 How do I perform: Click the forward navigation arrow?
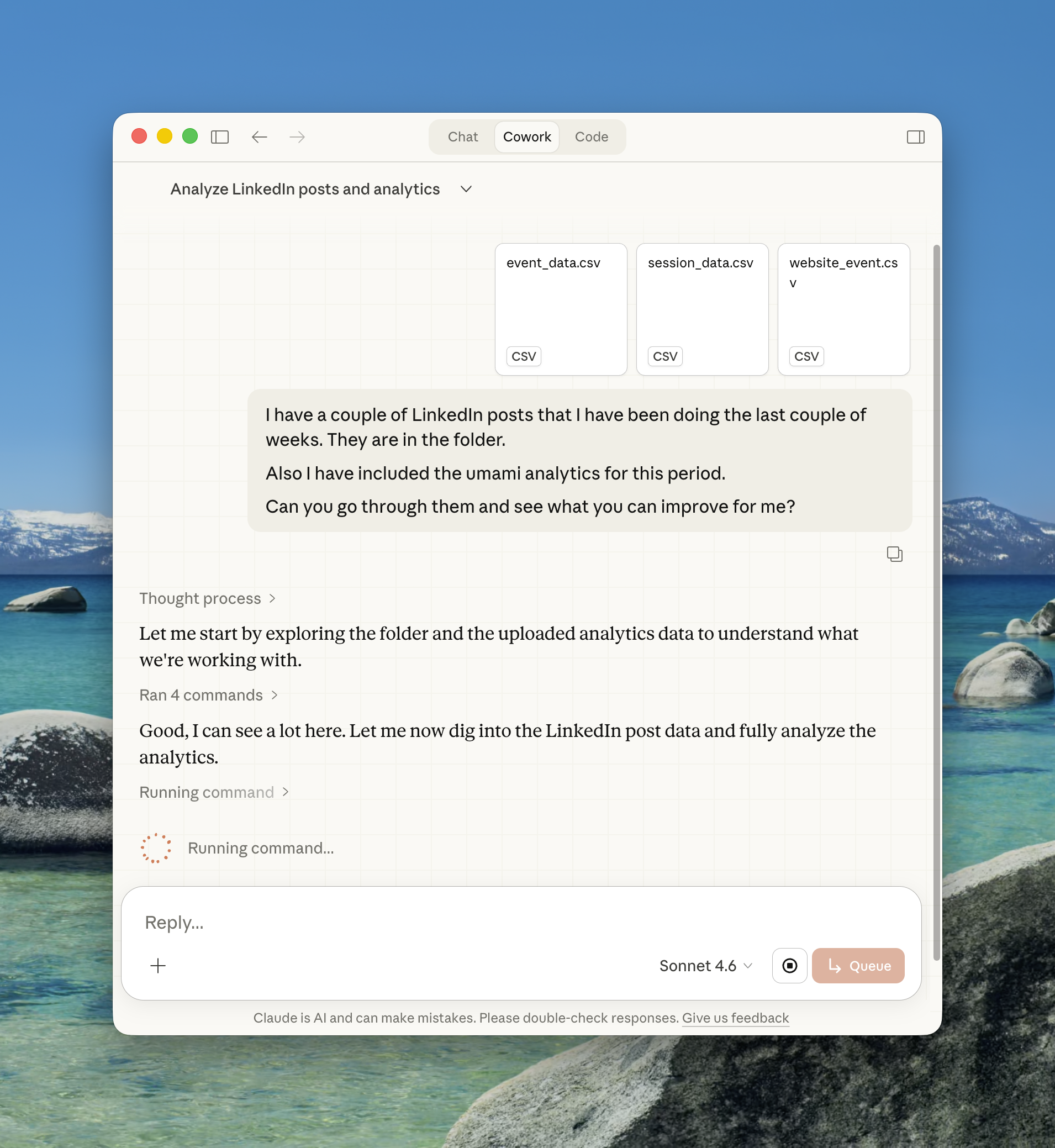(x=297, y=137)
